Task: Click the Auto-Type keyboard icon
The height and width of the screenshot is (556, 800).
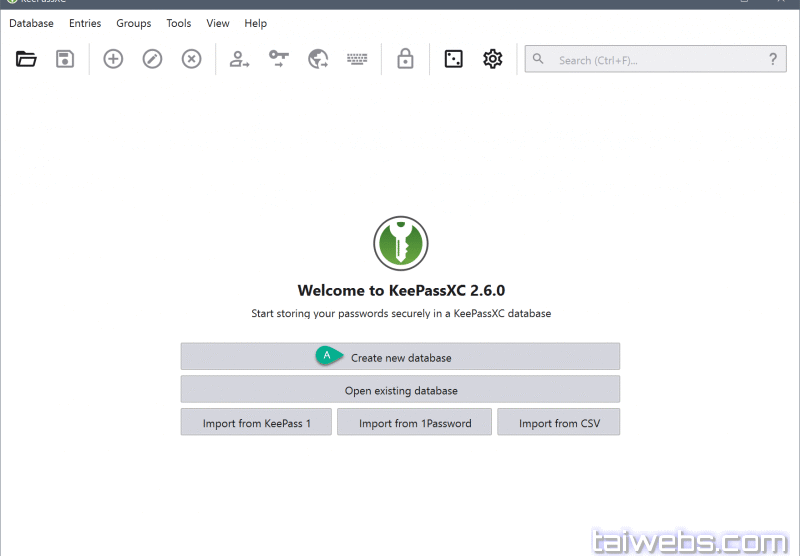Action: click(357, 59)
